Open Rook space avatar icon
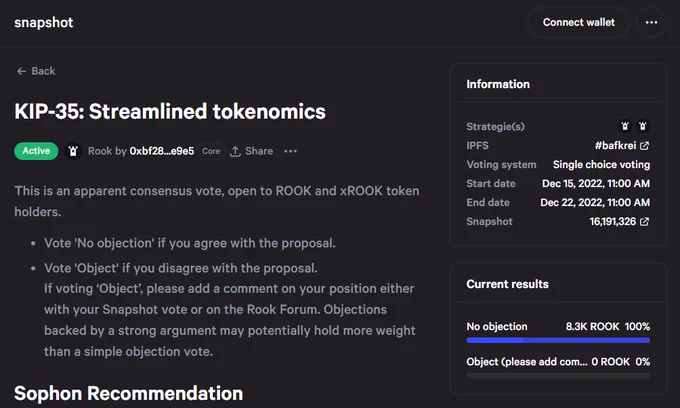The image size is (680, 408). 73,151
